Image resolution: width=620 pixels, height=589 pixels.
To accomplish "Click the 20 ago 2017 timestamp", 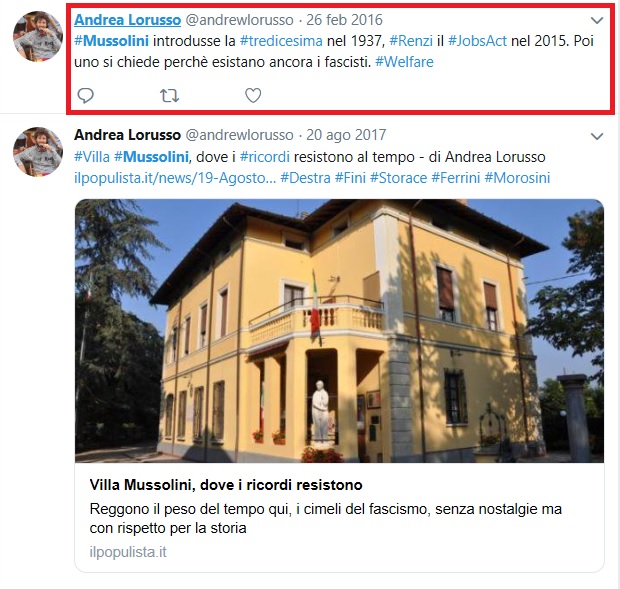I will (346, 135).
